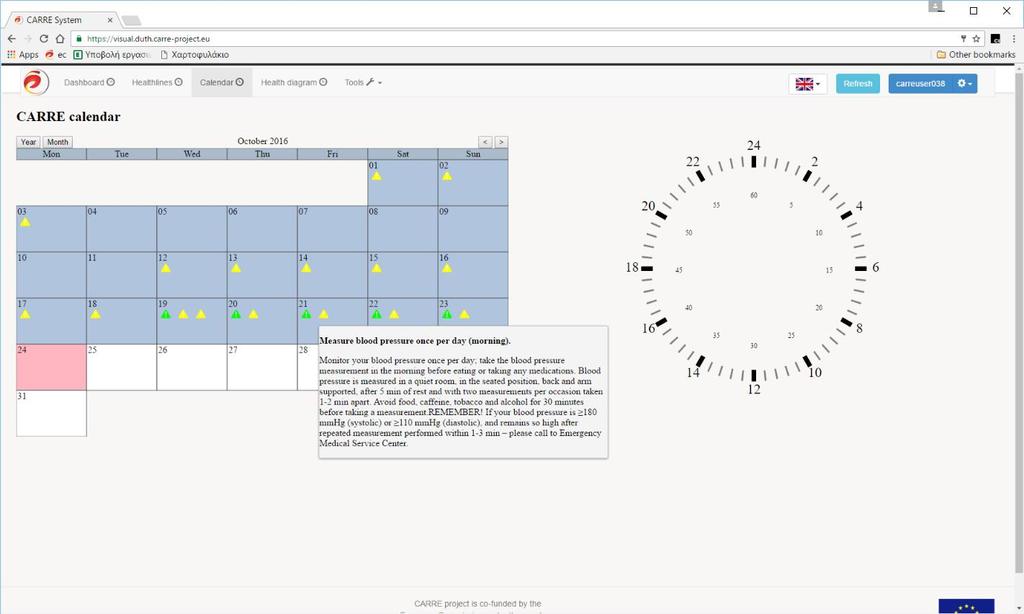The image size is (1024, 614).
Task: Open Chrome menu three-dots icon
Action: pos(1014,39)
